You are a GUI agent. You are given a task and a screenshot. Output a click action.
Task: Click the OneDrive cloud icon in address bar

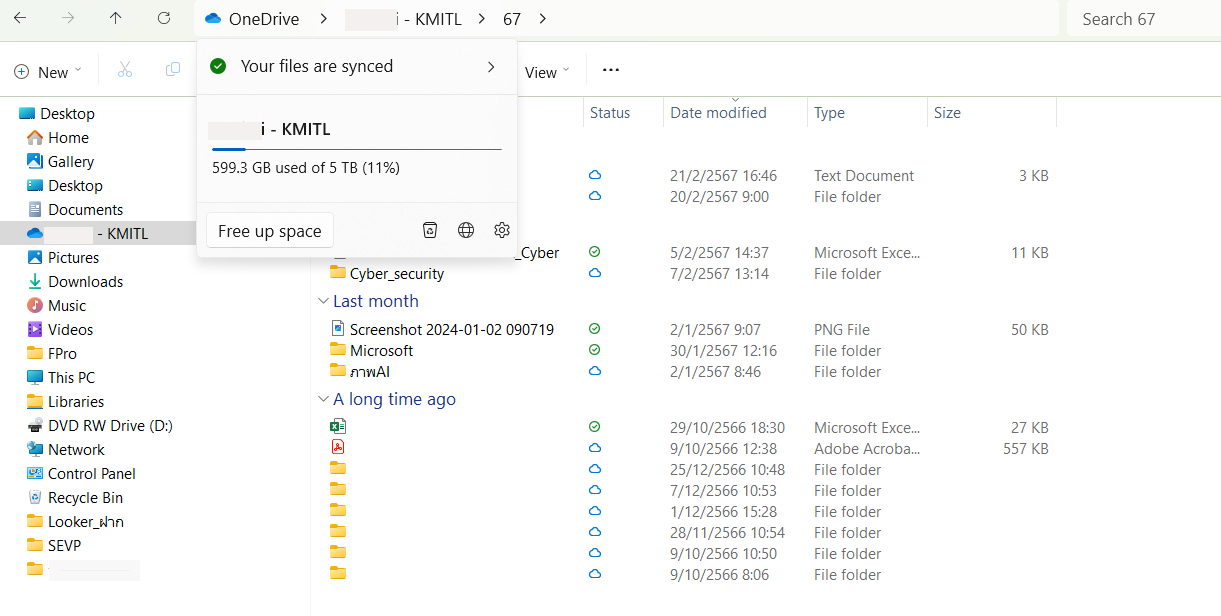213,19
